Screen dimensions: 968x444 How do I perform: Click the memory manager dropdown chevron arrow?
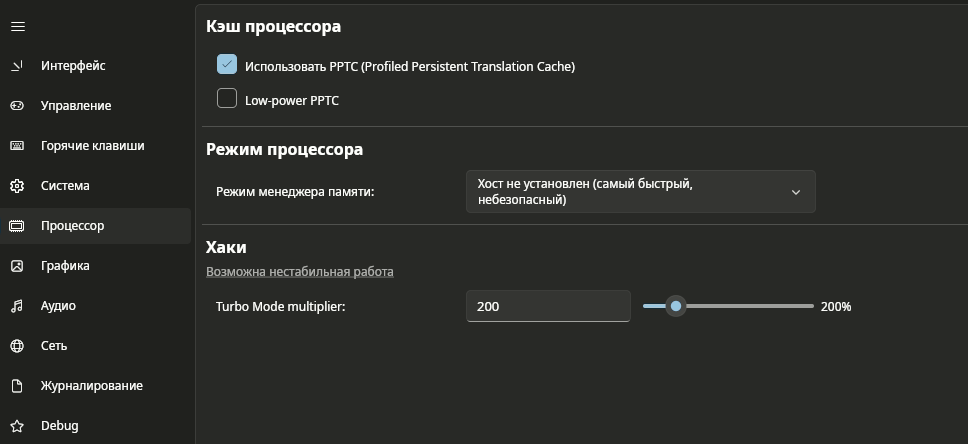point(796,192)
